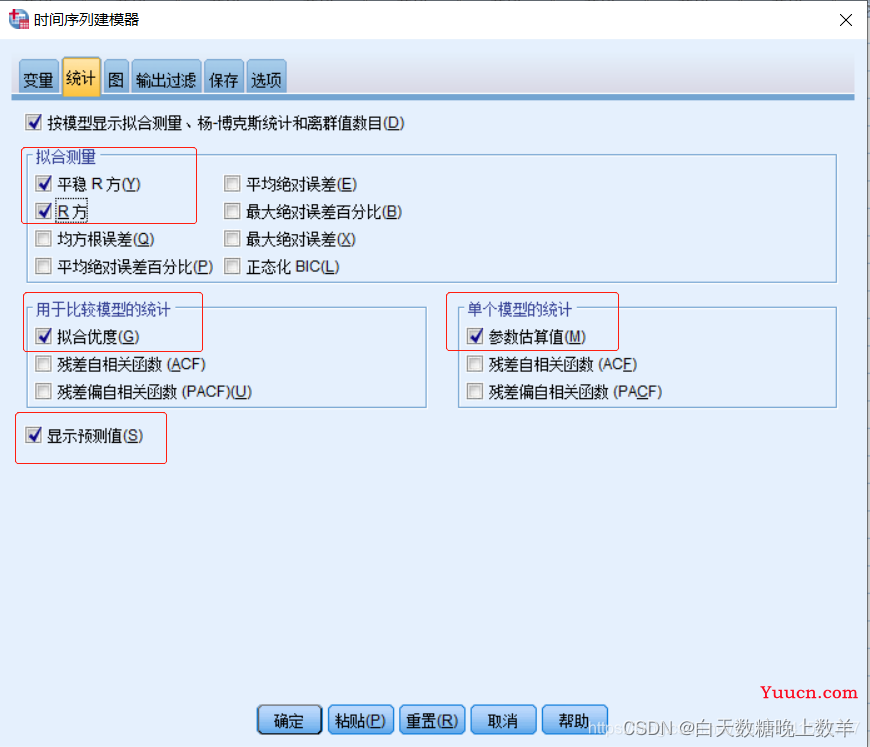Toggle 参数估算值(M) checkbox

click(475, 336)
